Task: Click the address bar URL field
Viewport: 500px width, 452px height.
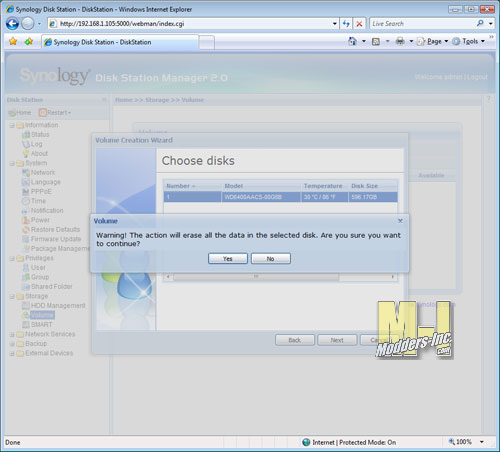Action: 190,24
